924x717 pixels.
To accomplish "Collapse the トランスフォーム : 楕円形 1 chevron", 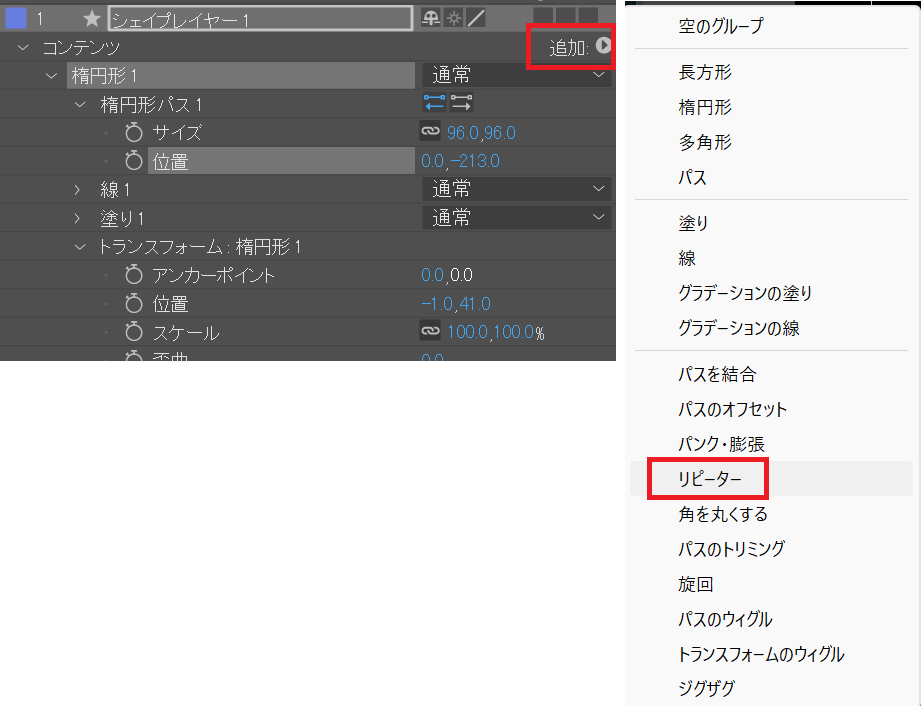I will pyautogui.click(x=80, y=247).
